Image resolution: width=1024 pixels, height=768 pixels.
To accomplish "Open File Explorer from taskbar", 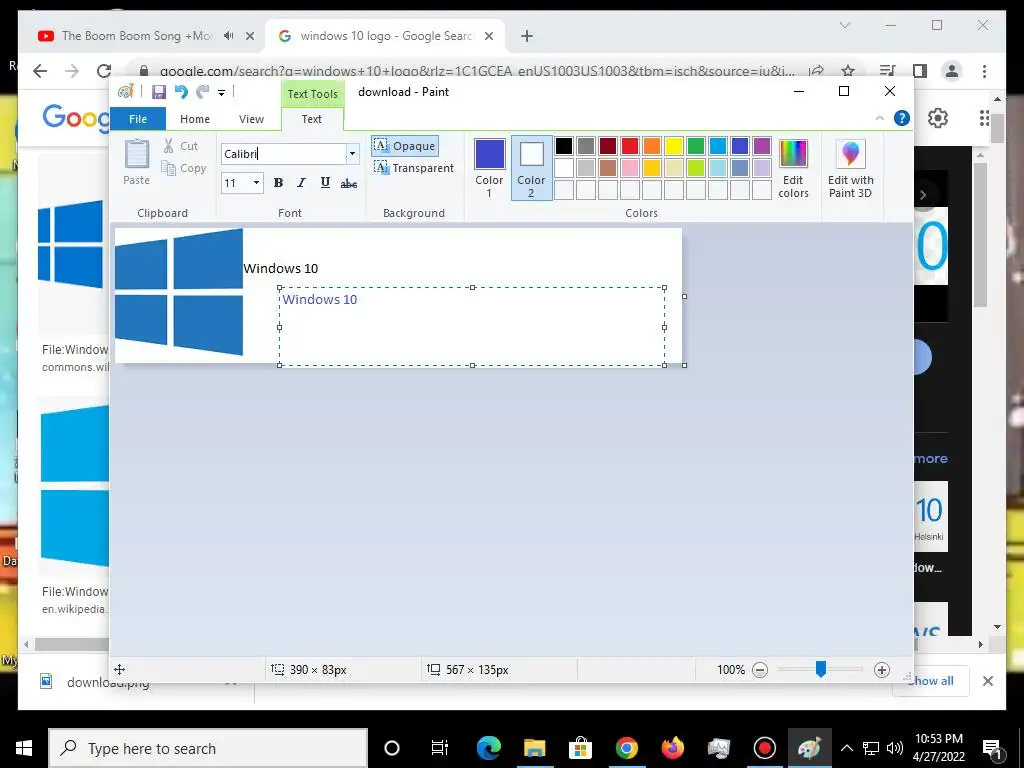I will [x=534, y=748].
